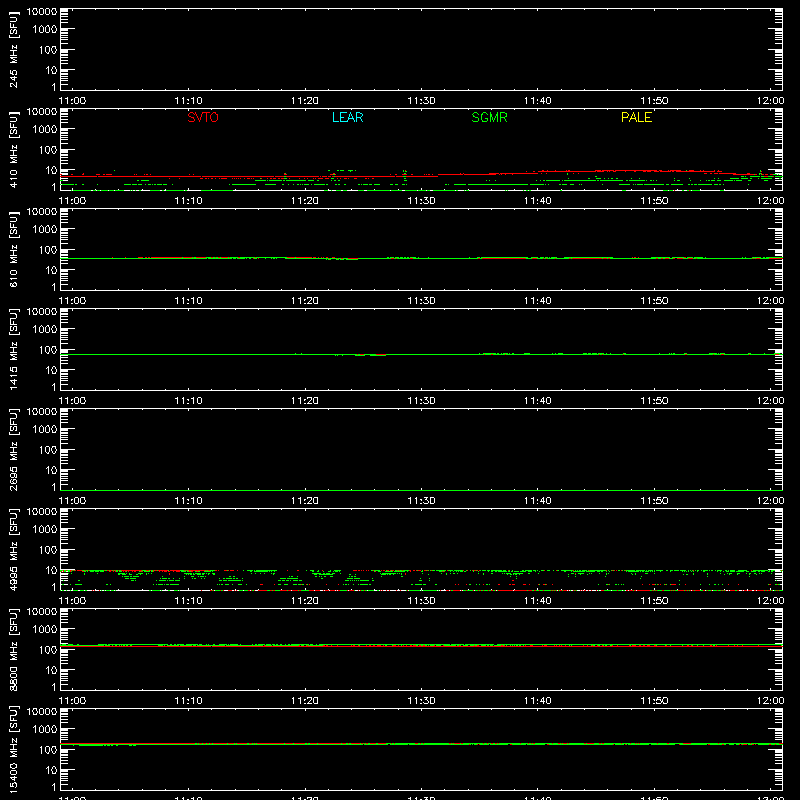Click 11:40 tick label below 2695 MHz plot
Viewport: 800px width, 800px height.
click(x=538, y=501)
